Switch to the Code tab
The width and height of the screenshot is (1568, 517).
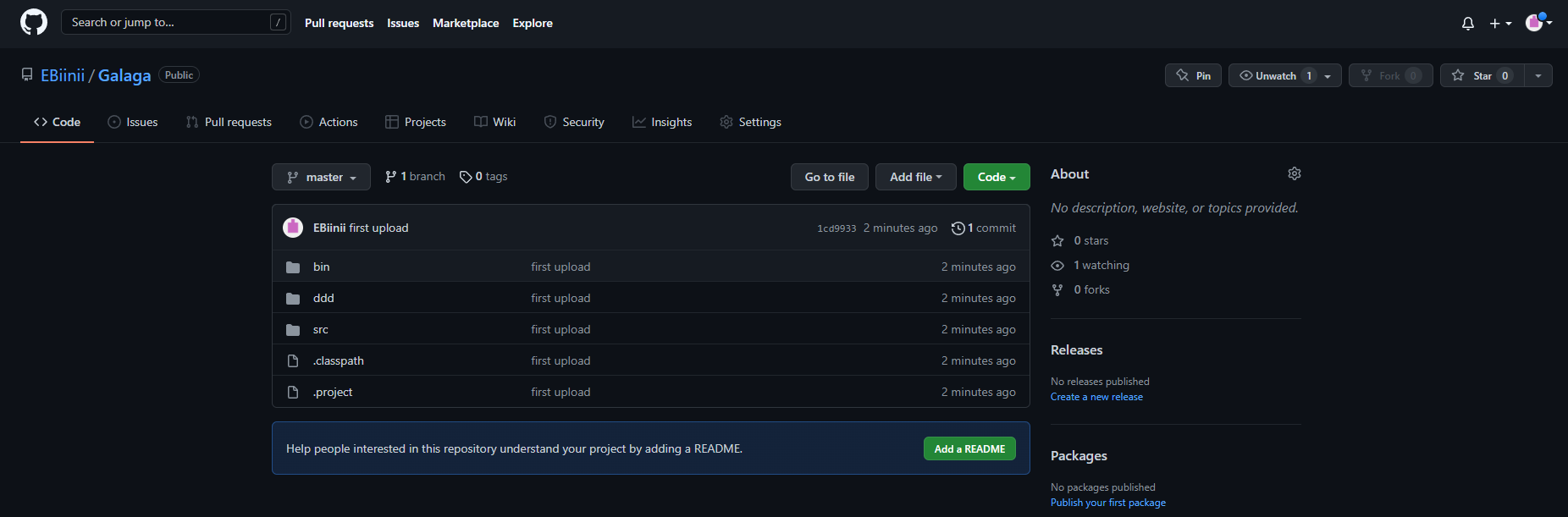point(57,122)
